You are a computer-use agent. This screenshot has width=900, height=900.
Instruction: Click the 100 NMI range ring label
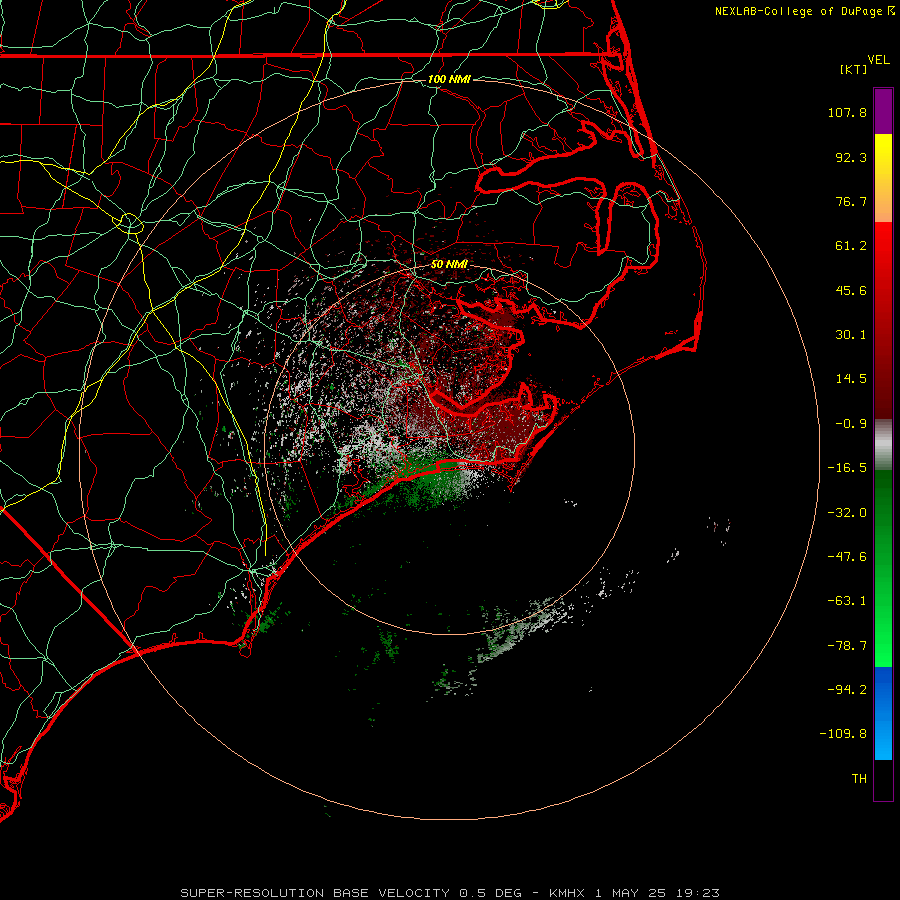(x=449, y=79)
